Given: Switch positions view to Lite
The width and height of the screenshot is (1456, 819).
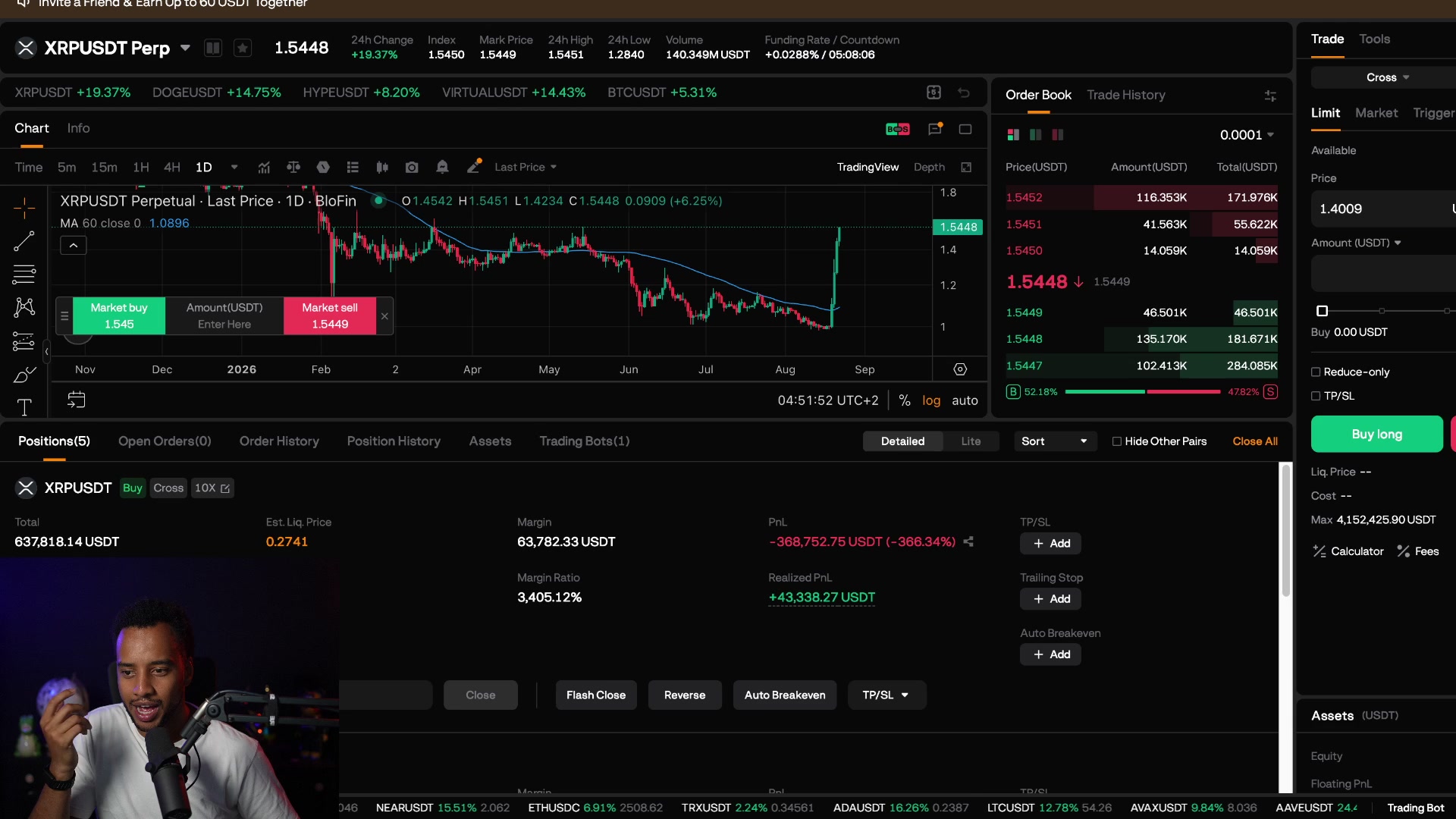Looking at the screenshot, I should point(971,441).
